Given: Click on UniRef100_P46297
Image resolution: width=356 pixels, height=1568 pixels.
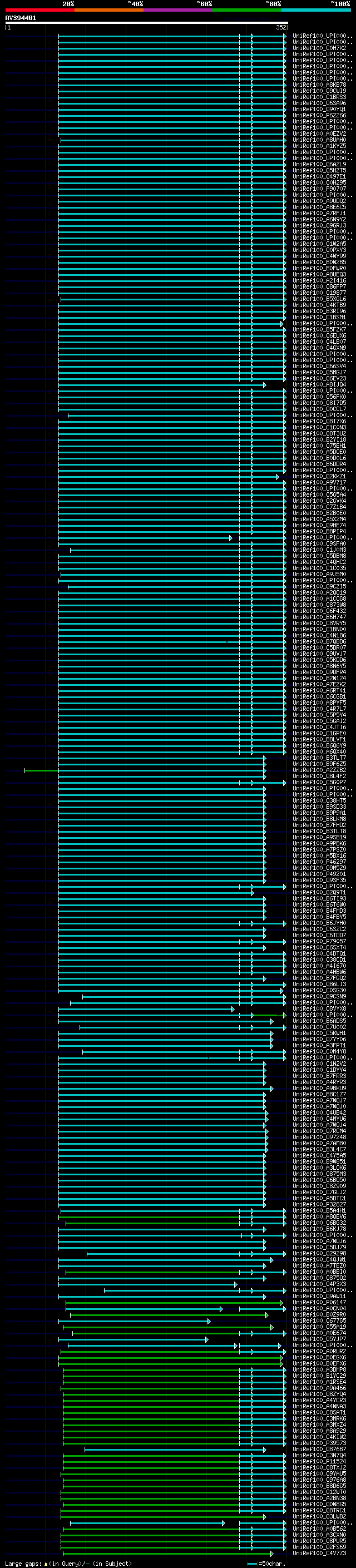Looking at the screenshot, I should click(x=319, y=862).
